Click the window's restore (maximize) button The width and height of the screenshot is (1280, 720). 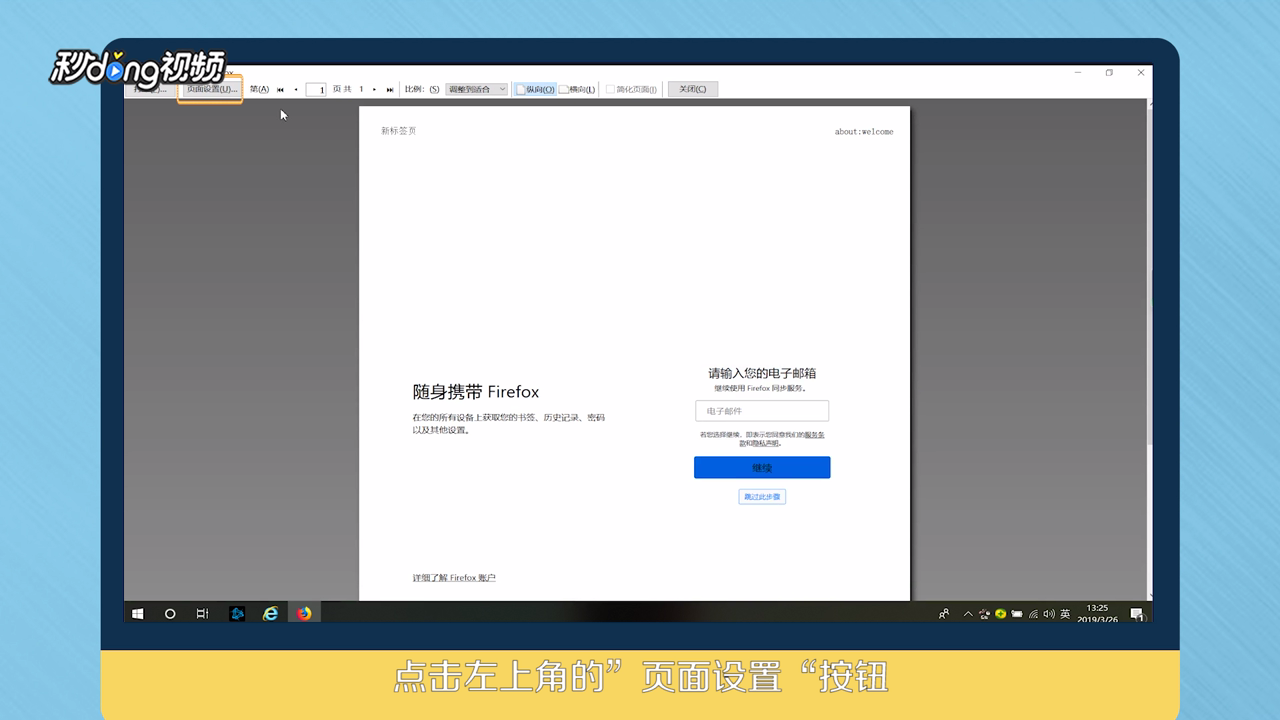pos(1109,73)
